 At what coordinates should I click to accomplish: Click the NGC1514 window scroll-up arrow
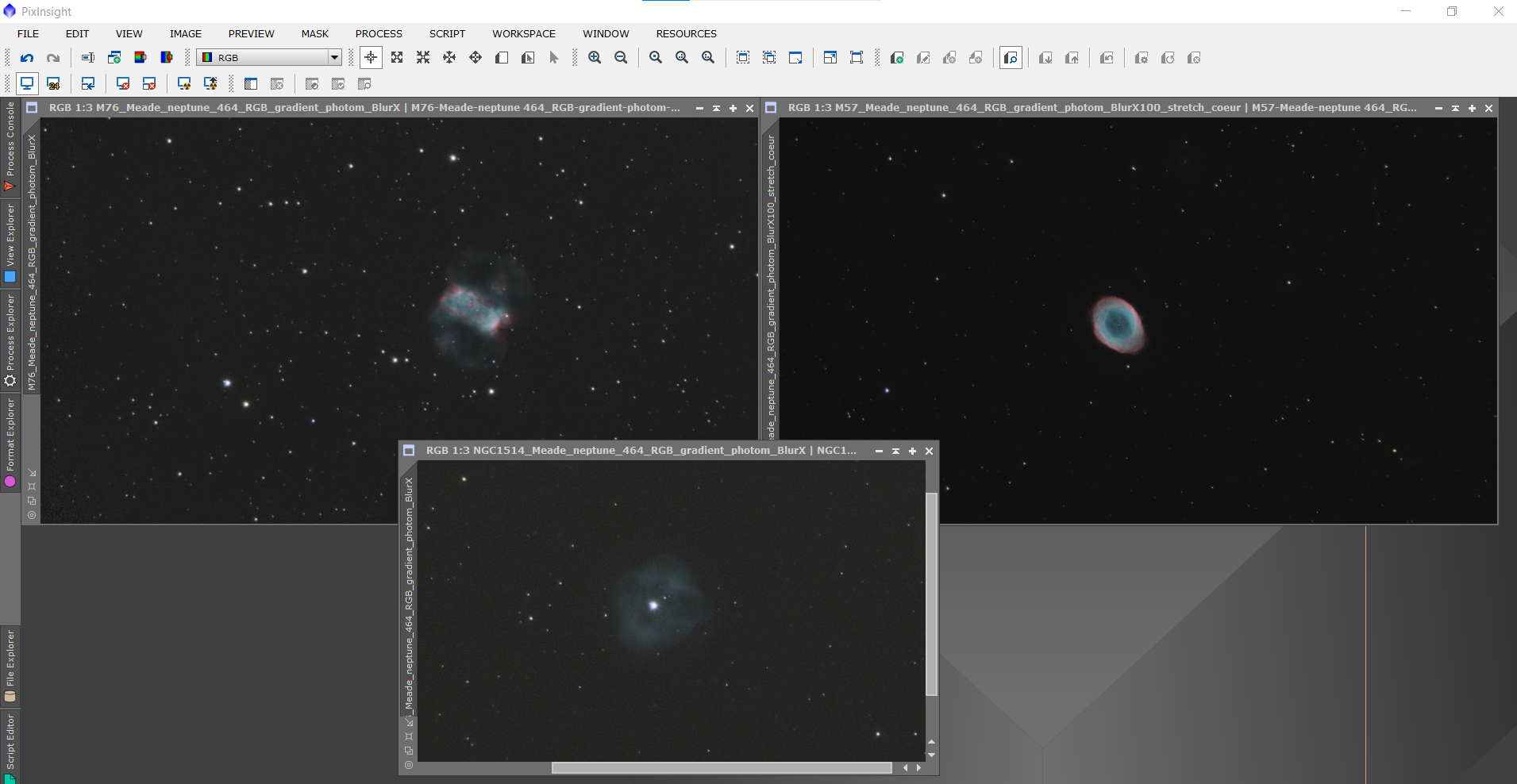coord(931,741)
